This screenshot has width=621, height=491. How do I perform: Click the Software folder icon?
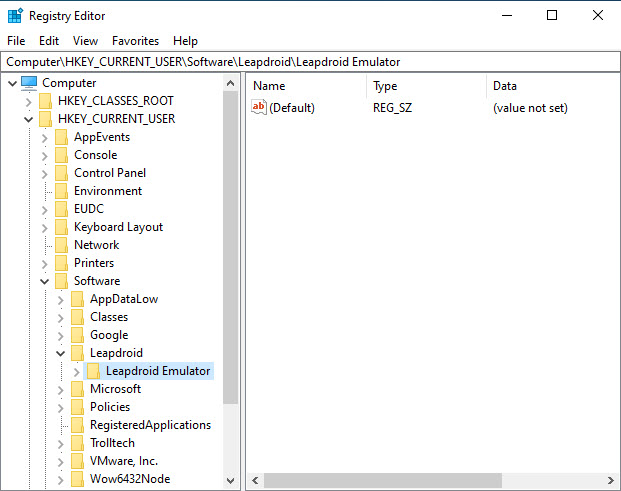pyautogui.click(x=61, y=281)
